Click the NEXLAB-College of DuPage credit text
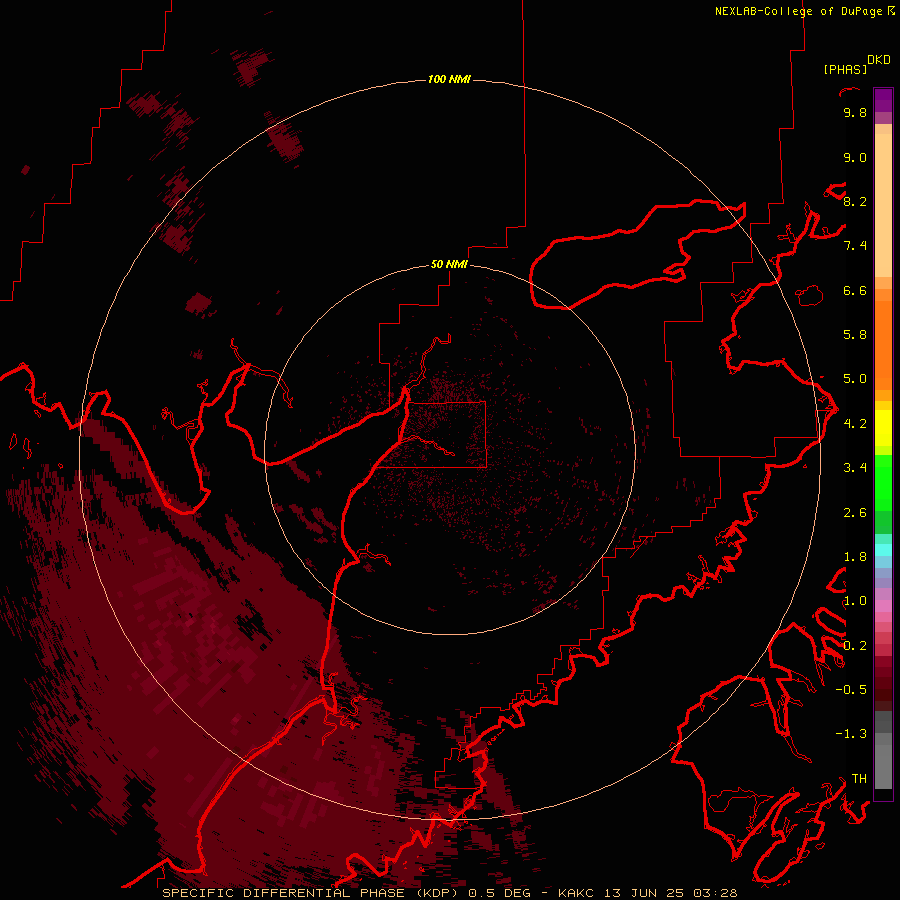Screen dimensions: 900x900 [800, 11]
